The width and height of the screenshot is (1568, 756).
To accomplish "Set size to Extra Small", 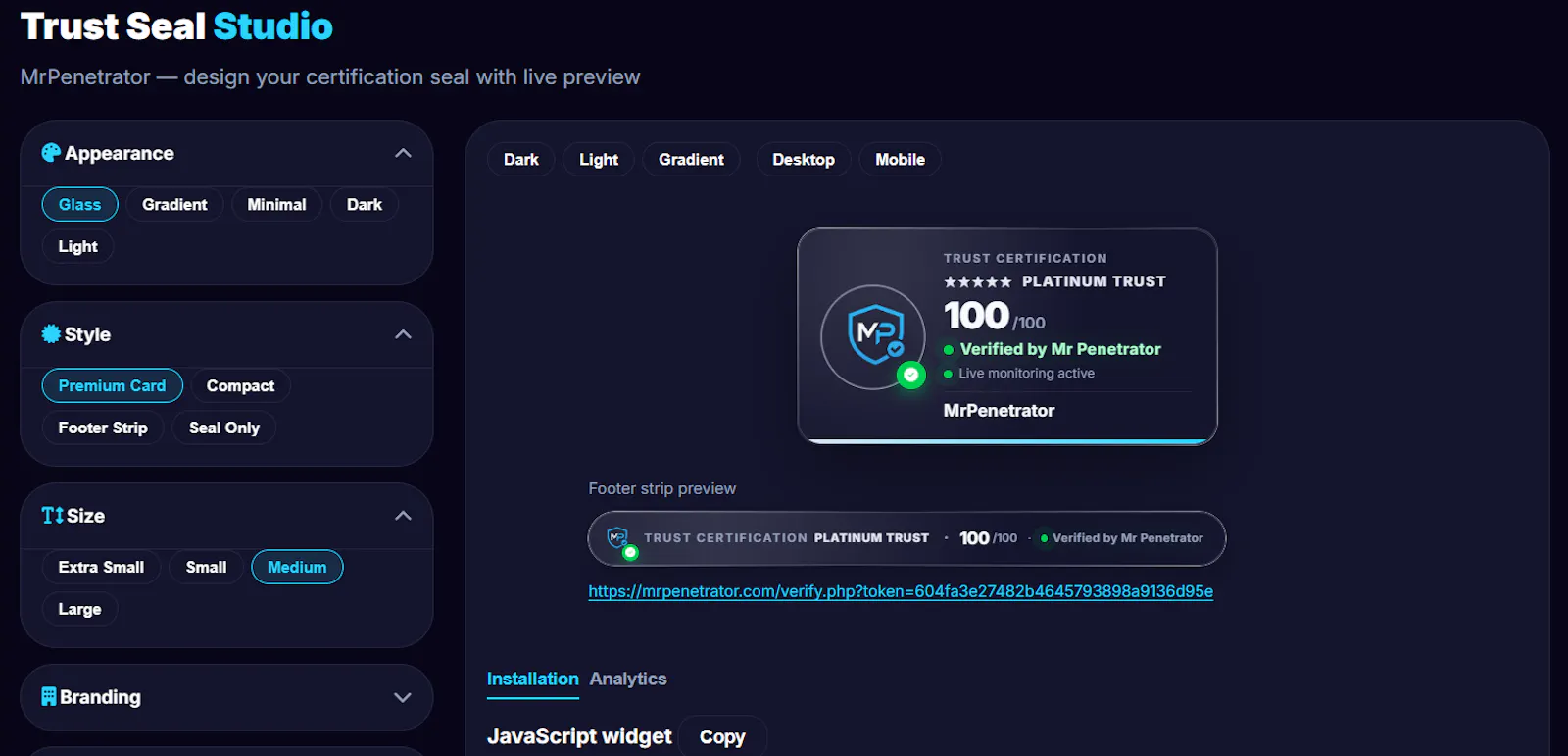I will (x=101, y=568).
